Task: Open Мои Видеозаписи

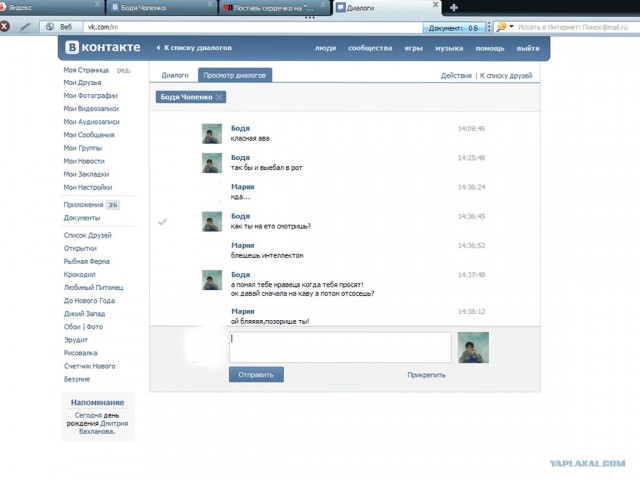Action: [x=91, y=109]
